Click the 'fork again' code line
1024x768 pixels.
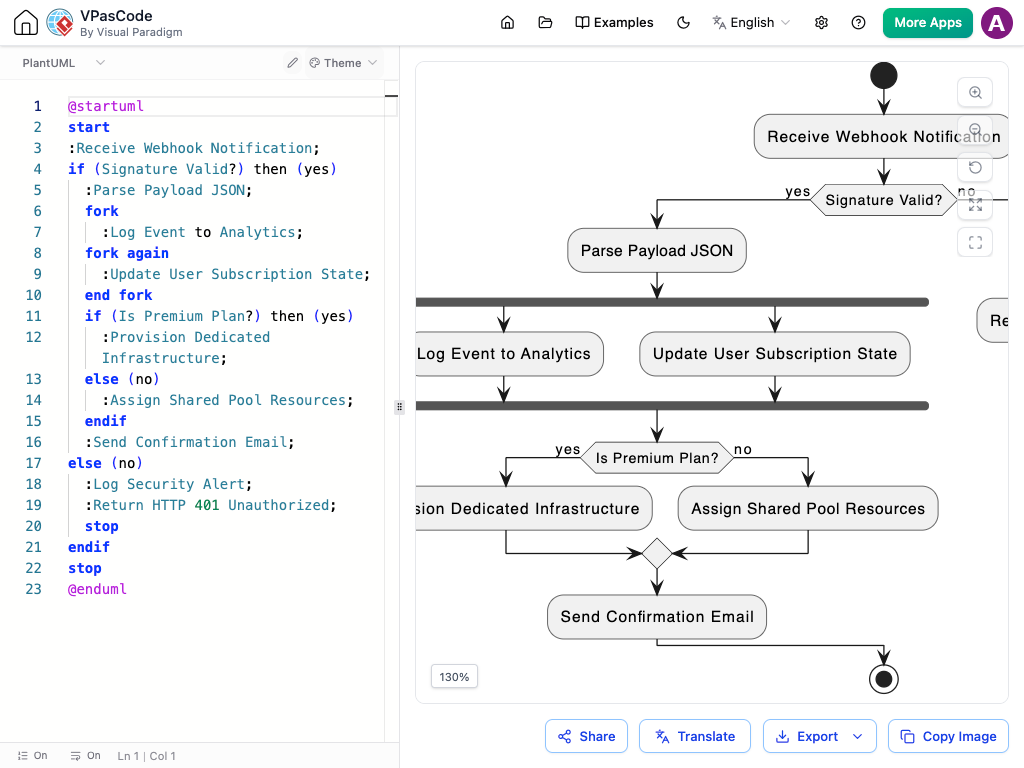127,253
